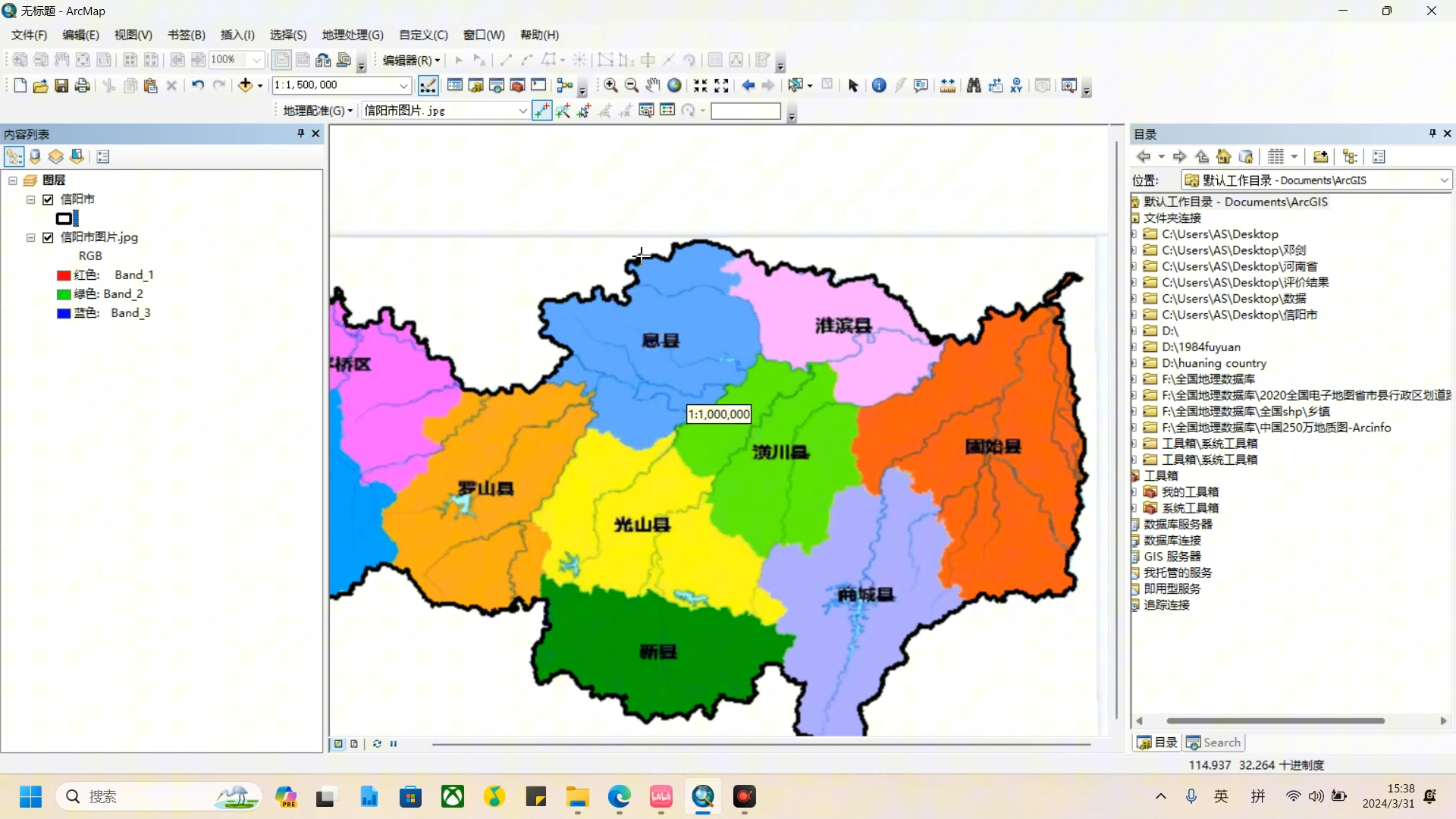Image resolution: width=1456 pixels, height=819 pixels.
Task: Open the Windows Start menu
Action: click(x=30, y=797)
